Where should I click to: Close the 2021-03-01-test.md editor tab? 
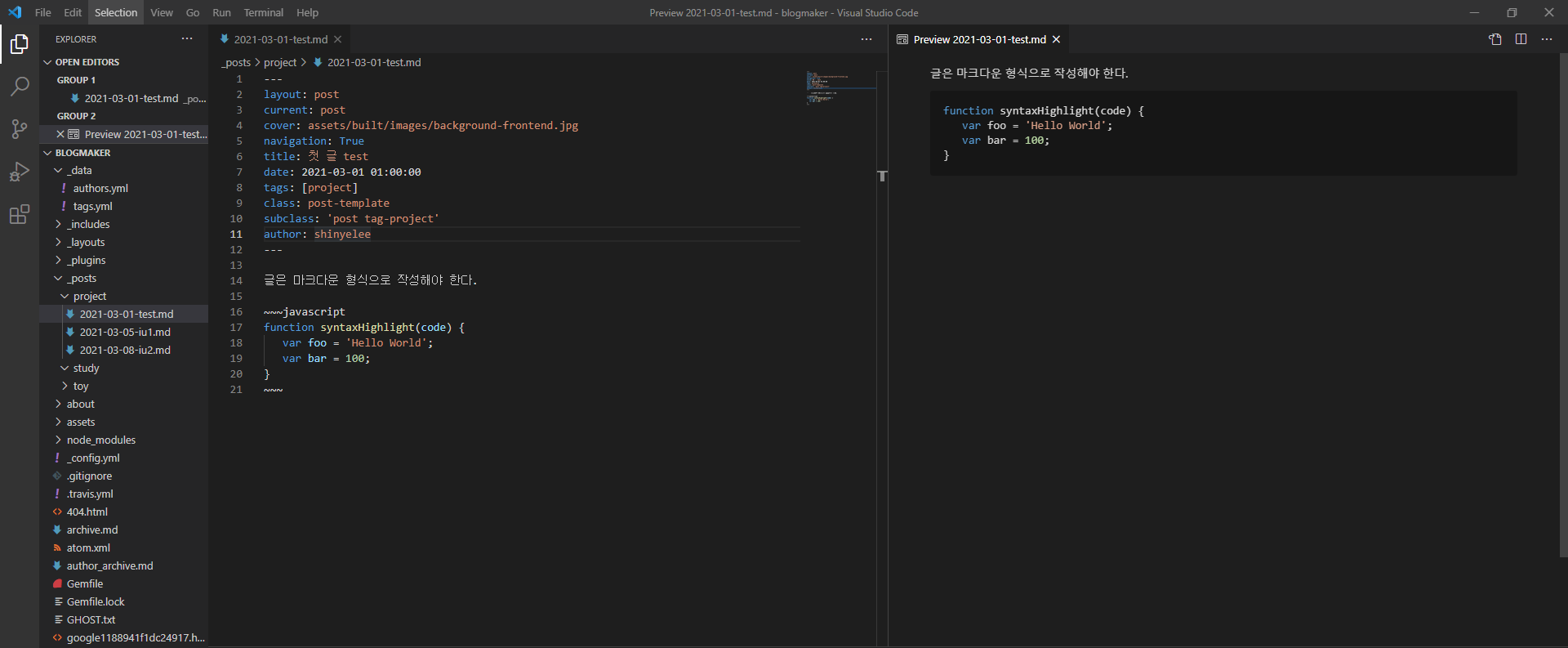pos(337,39)
